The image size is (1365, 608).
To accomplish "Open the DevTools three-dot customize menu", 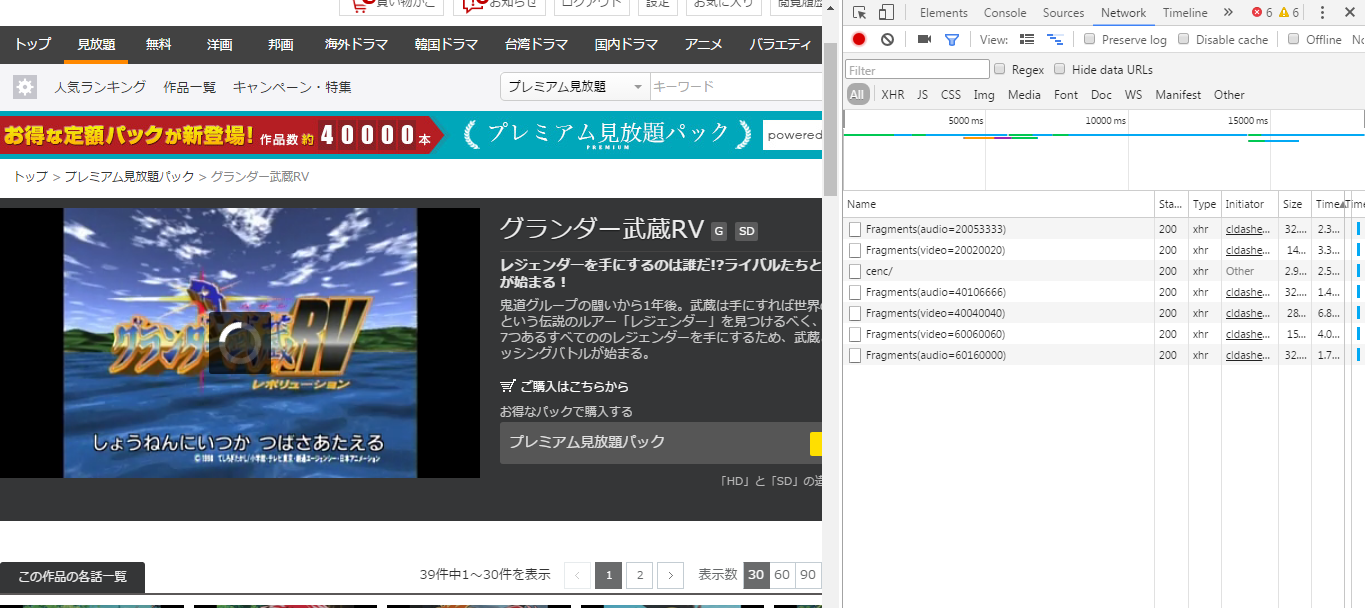I will pos(1322,13).
